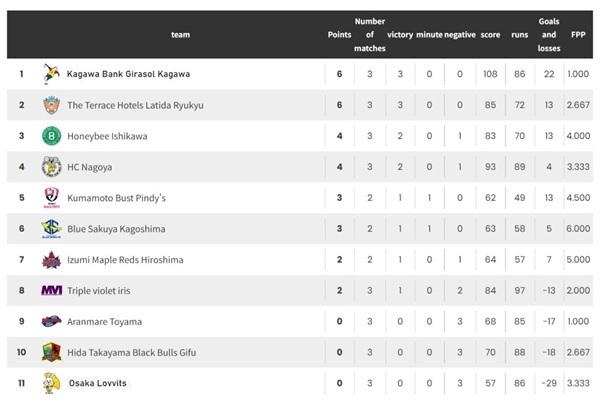
Task: Click the Izumi Maple Reds Hiroshima logo
Action: pos(51,259)
